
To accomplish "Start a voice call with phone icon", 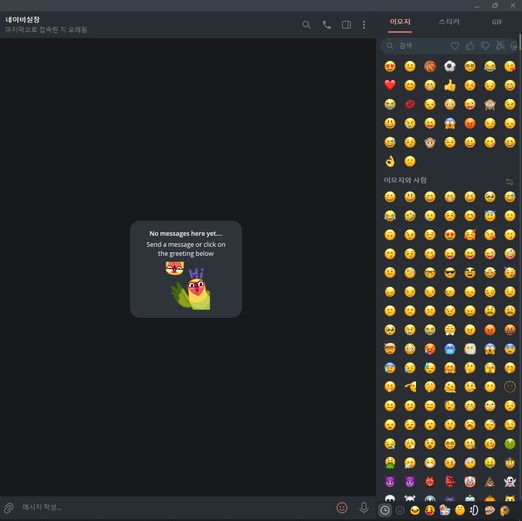I will [327, 25].
